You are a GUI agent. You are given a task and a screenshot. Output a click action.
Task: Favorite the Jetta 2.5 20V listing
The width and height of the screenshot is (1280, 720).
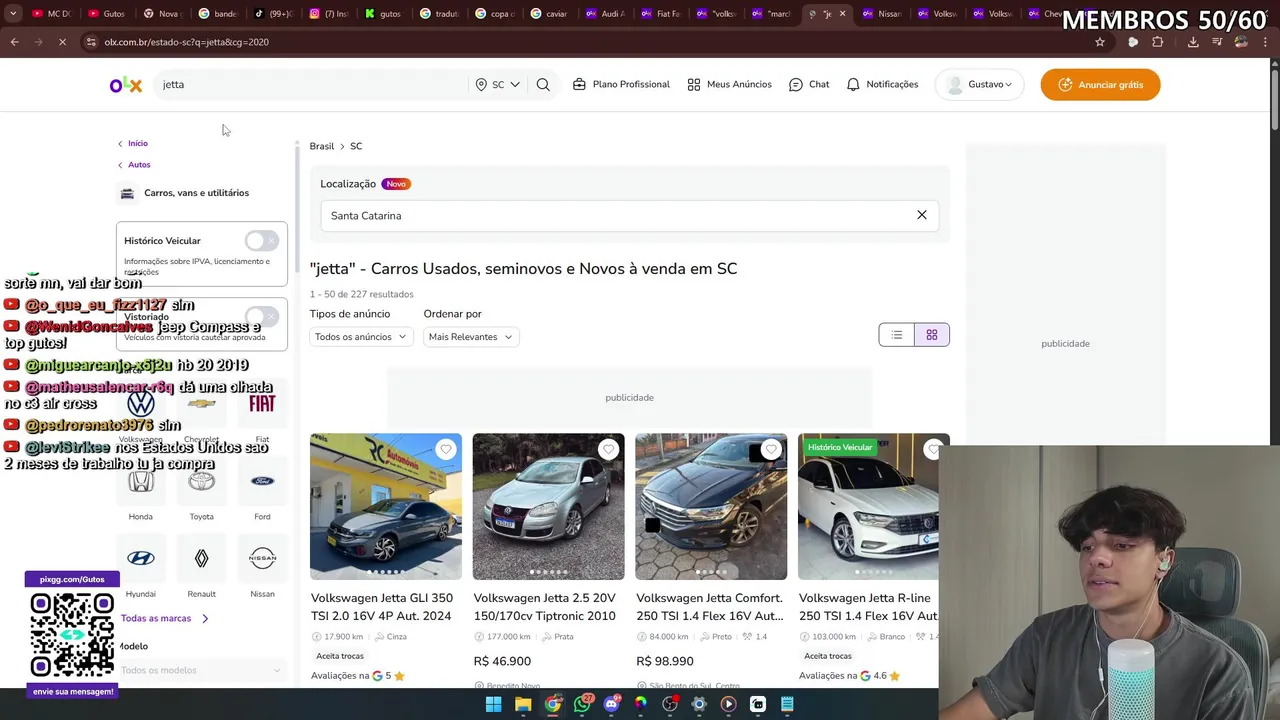[x=608, y=450]
